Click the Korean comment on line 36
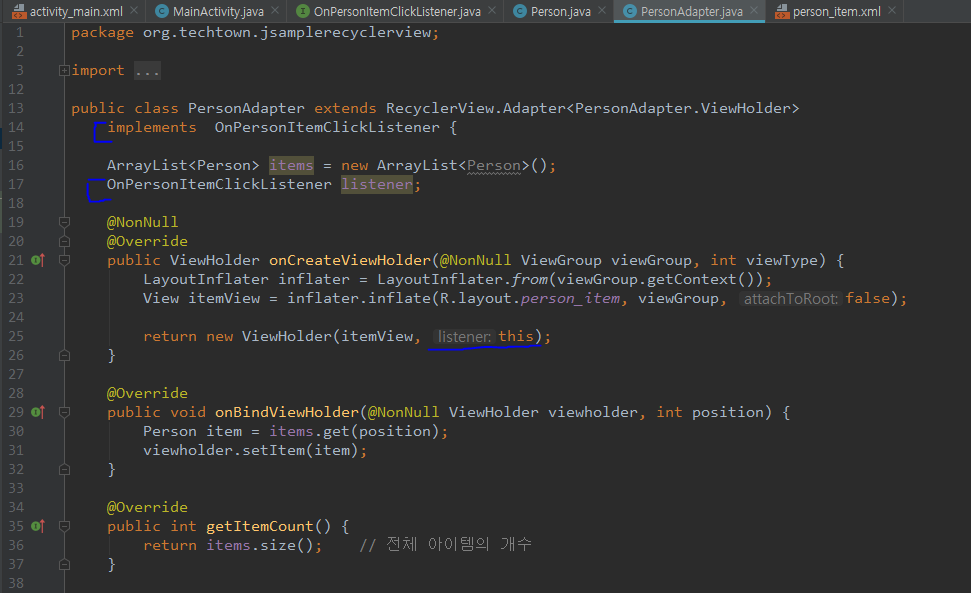This screenshot has width=971, height=593. (445, 545)
